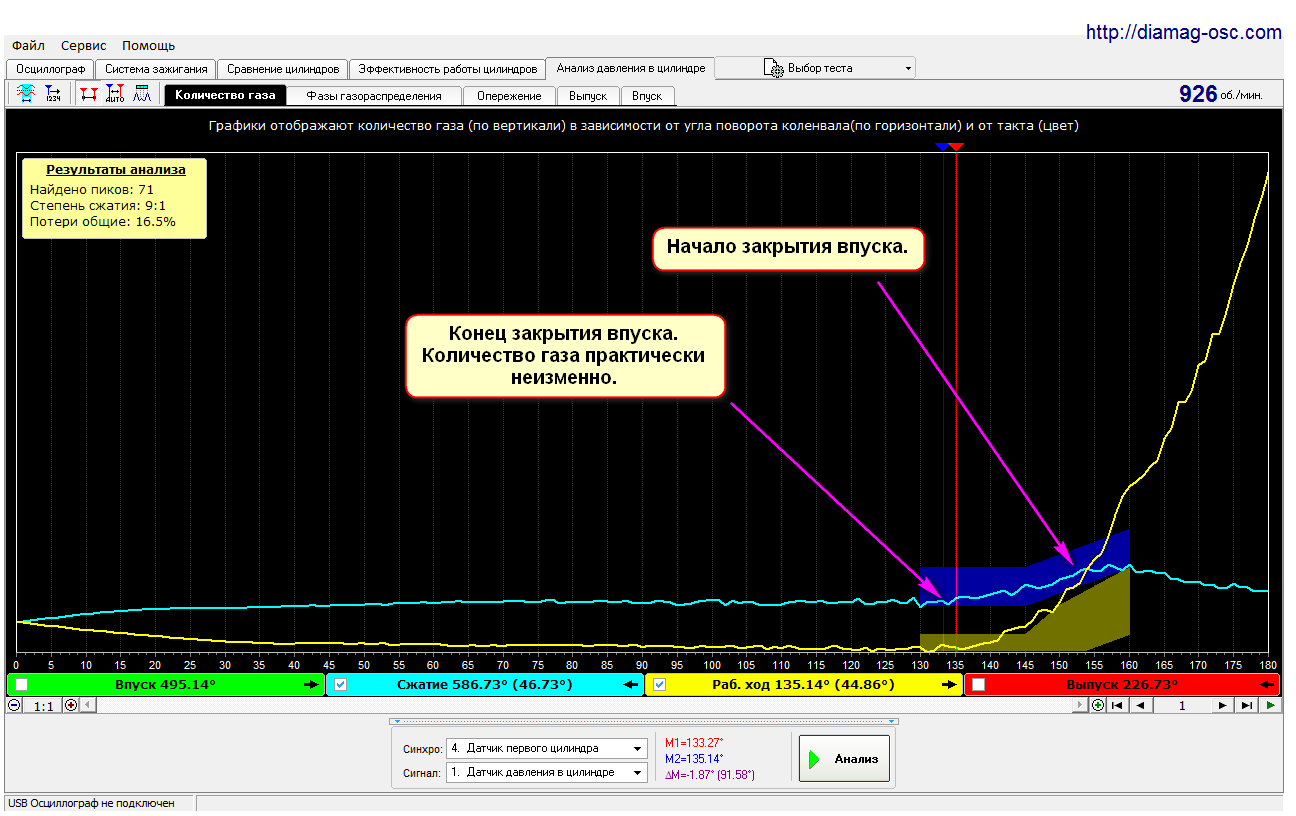Open the diamag-osc.com link
The height and width of the screenshot is (816, 1296).
tap(1183, 33)
